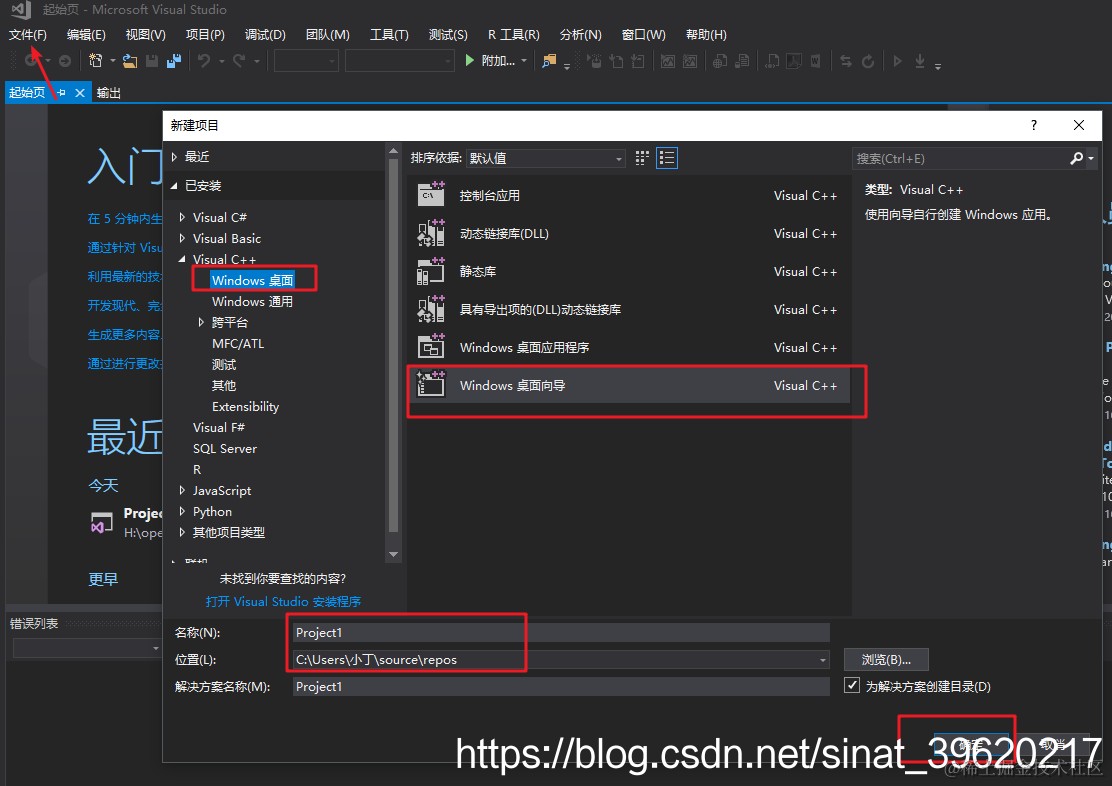
Task: Click the help question mark in 新建项目
Action: coord(1034,126)
